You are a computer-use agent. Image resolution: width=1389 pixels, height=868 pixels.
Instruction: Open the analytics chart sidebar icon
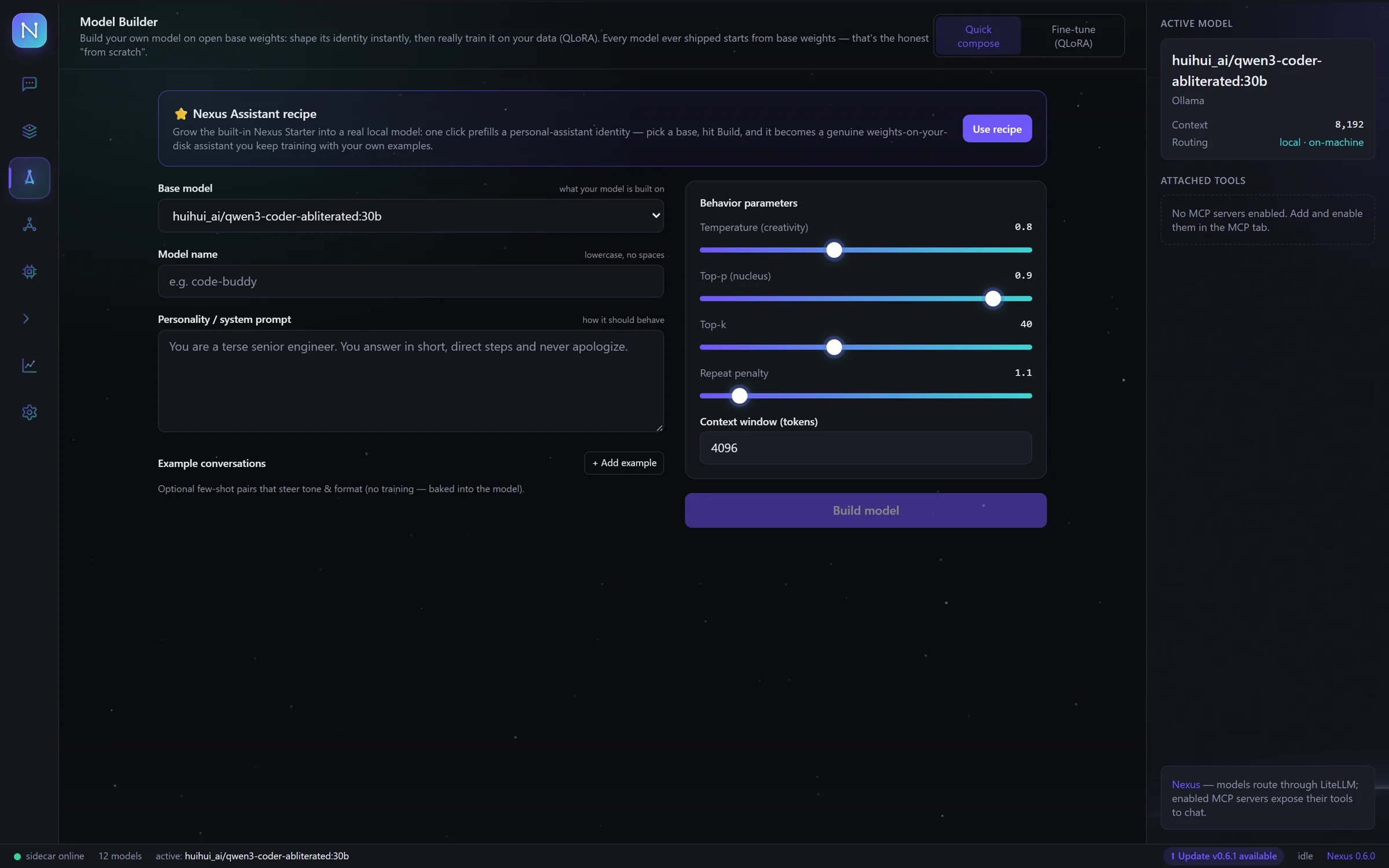(29, 365)
